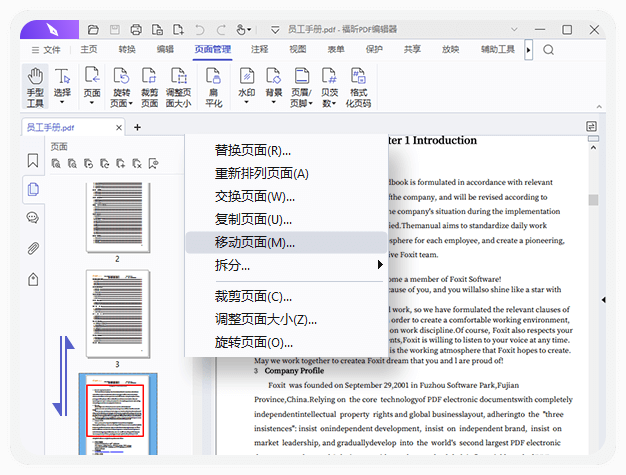This screenshot has width=626, height=475.
Task: Click the bookmark icon in 页面 panel toolbar
Action: point(153,164)
